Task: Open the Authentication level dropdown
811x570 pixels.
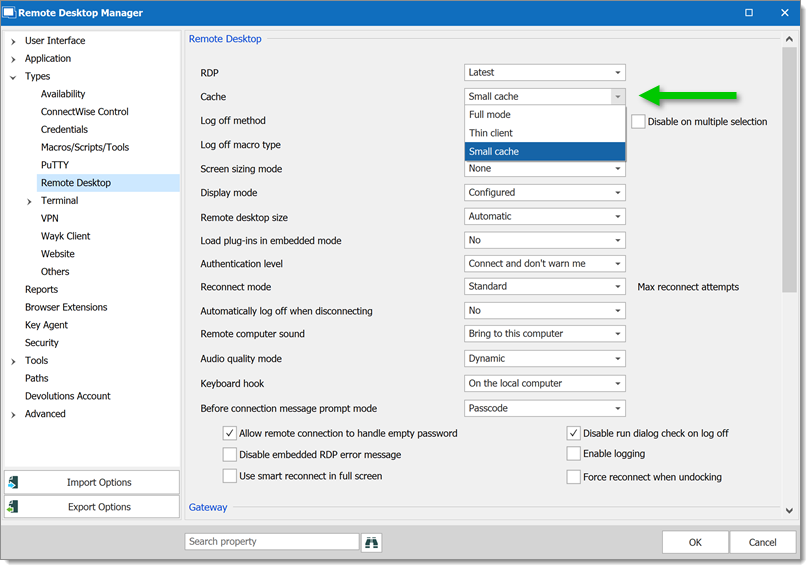Action: [x=545, y=264]
